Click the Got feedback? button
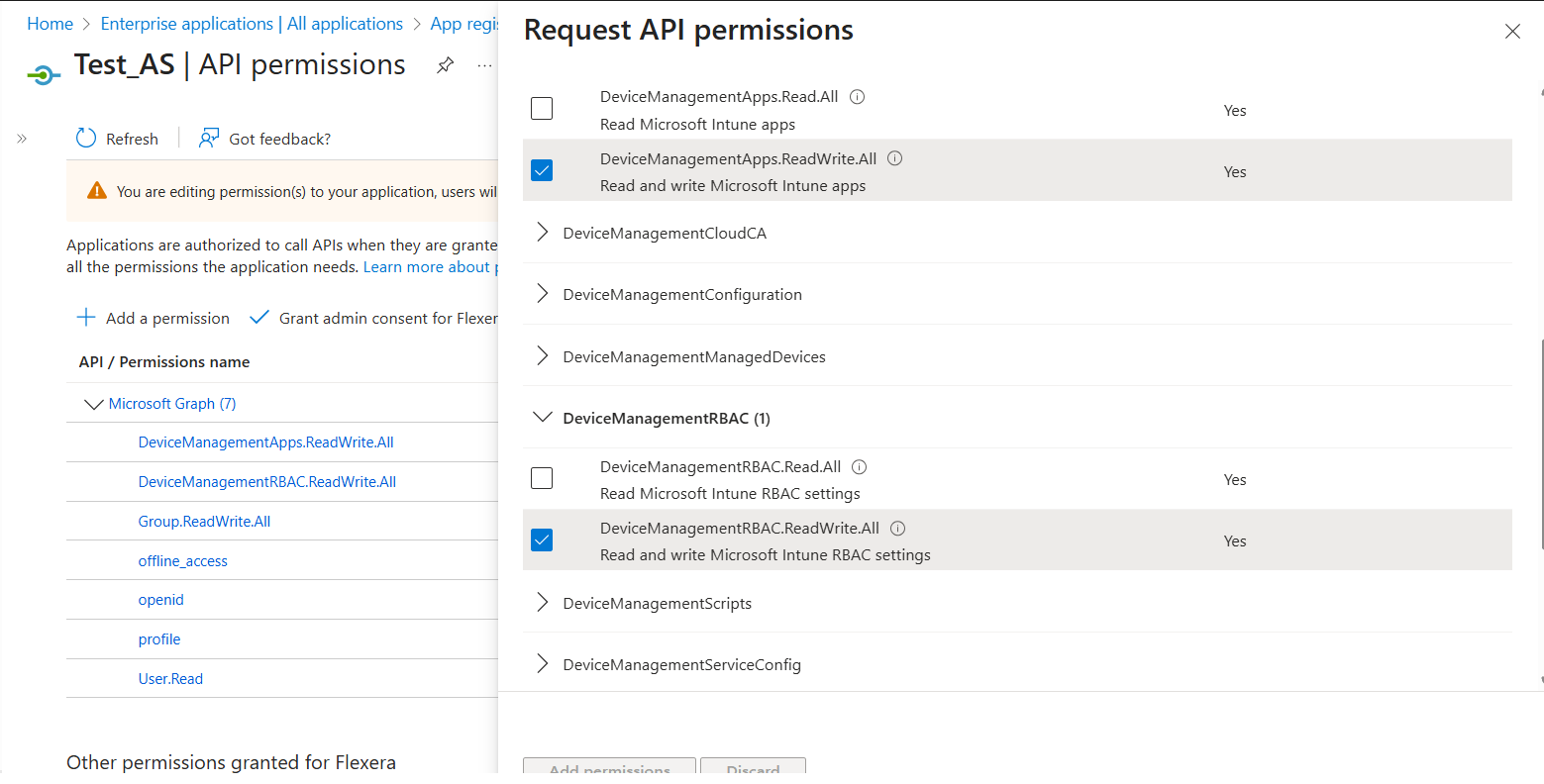The height and width of the screenshot is (784, 1544). (264, 139)
